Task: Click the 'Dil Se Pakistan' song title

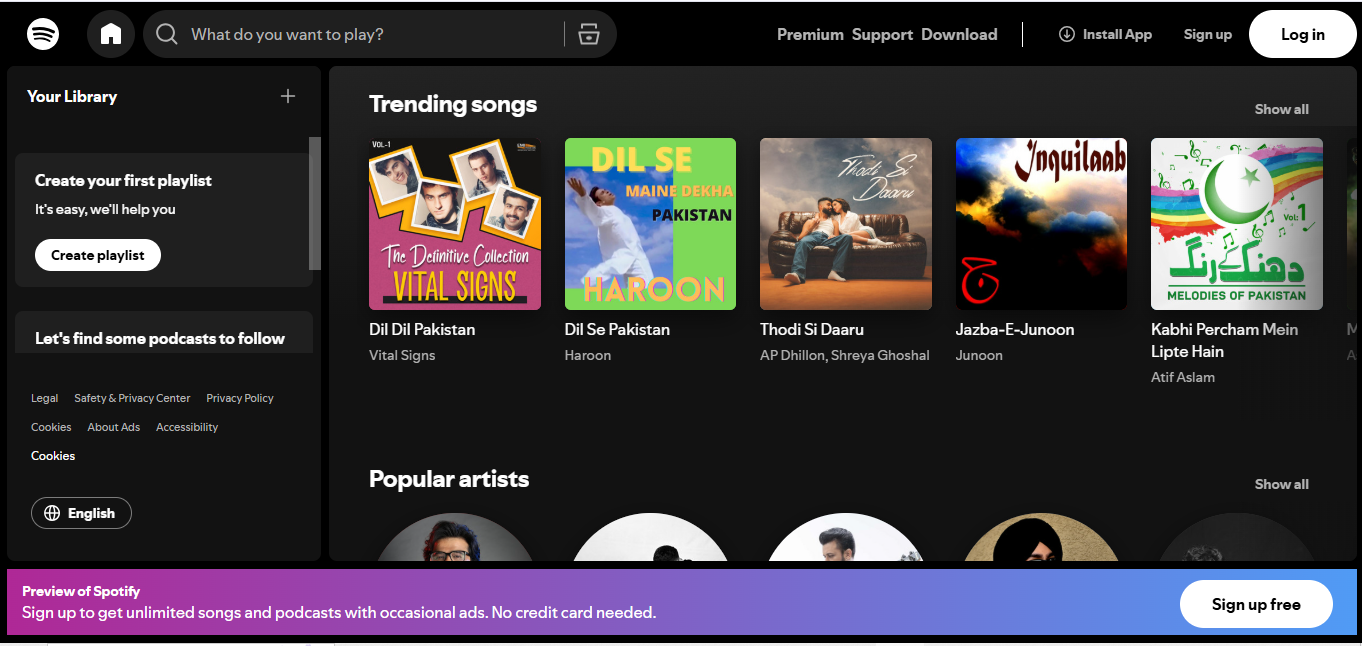Action: tap(617, 329)
